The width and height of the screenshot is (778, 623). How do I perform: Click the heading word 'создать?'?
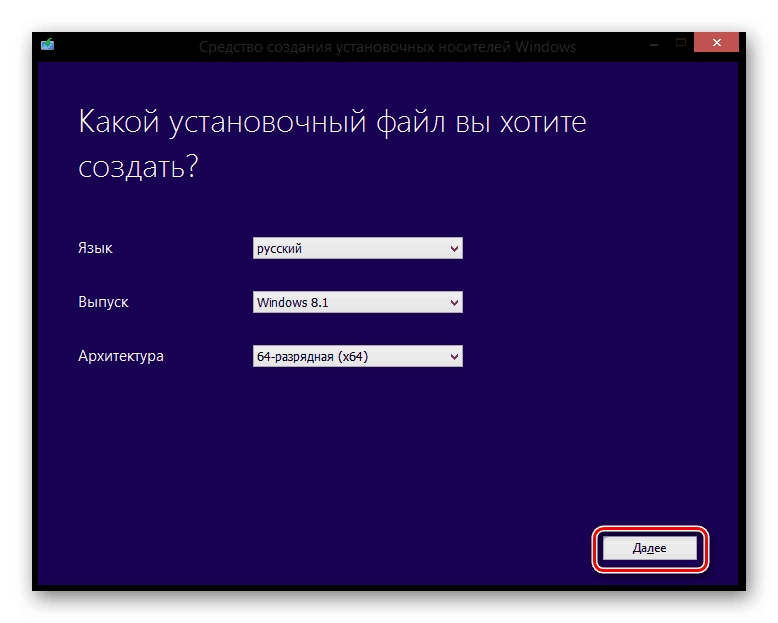point(138,167)
